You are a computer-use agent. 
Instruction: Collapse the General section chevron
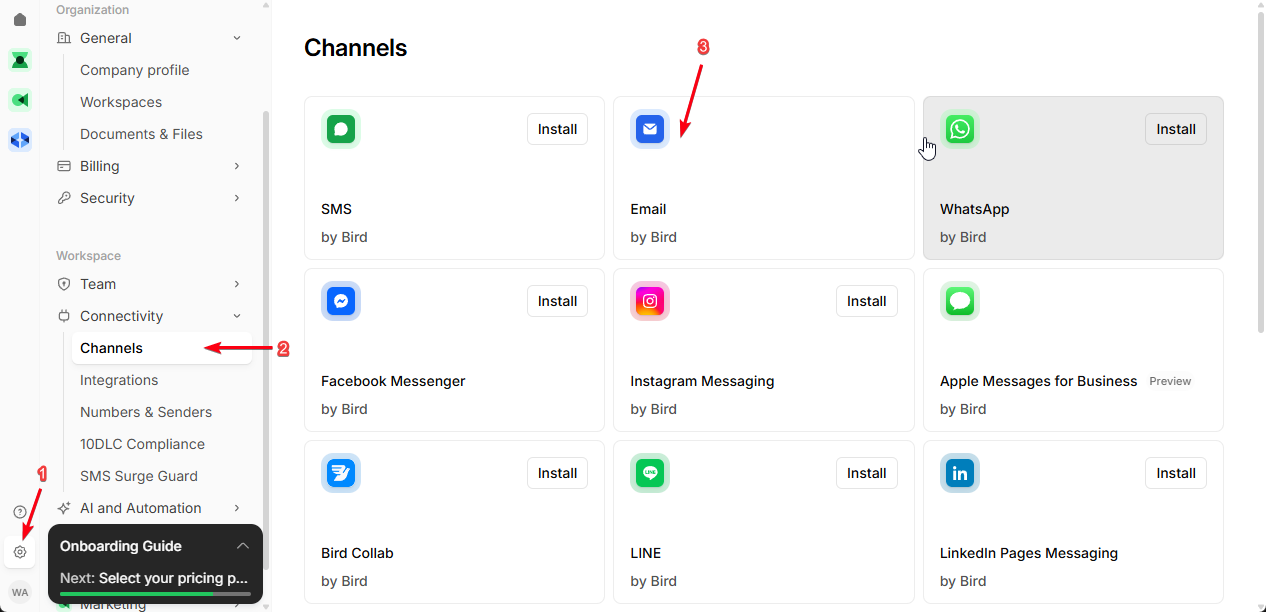coord(237,38)
